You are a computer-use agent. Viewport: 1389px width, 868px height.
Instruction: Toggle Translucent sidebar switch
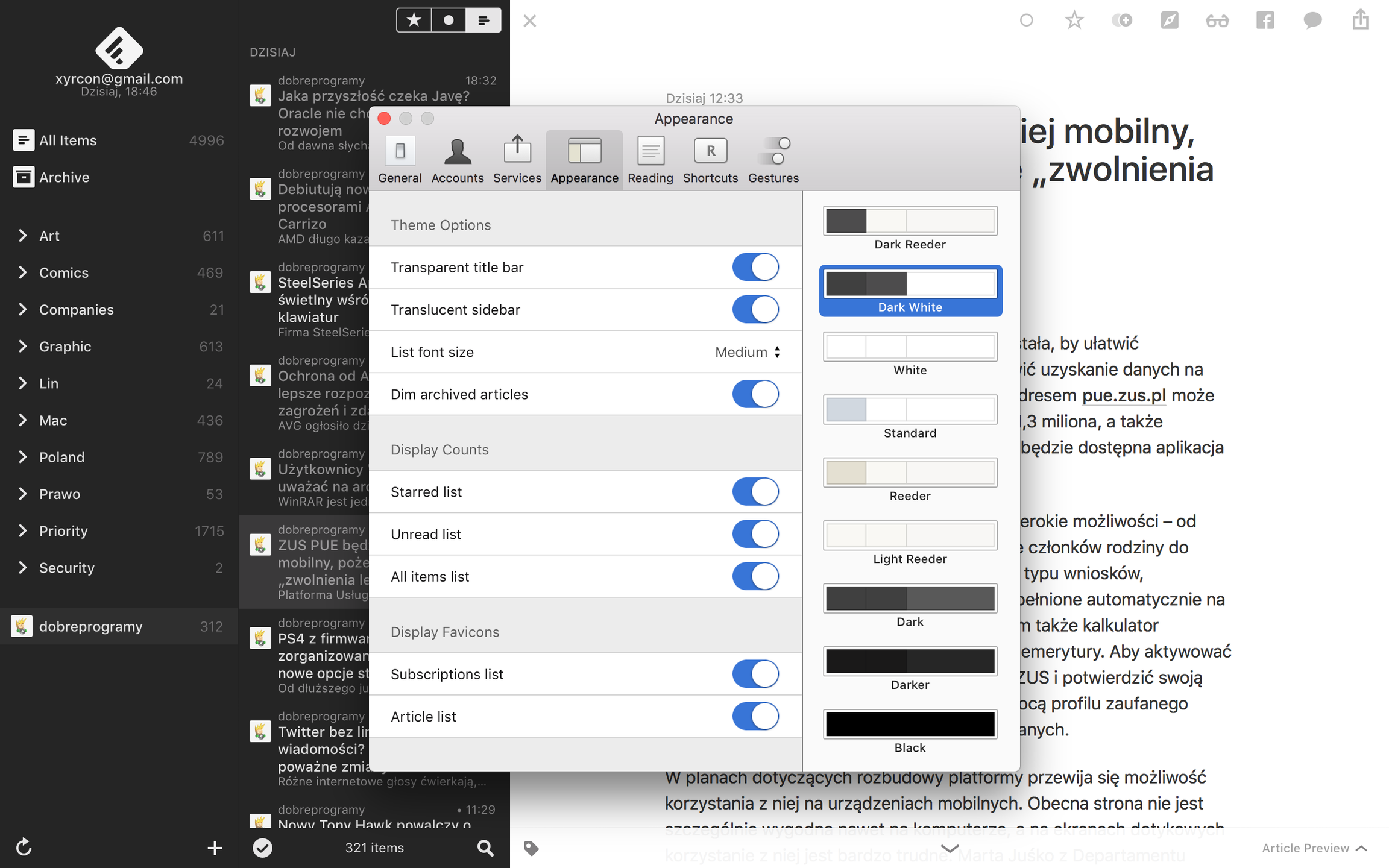(x=755, y=309)
